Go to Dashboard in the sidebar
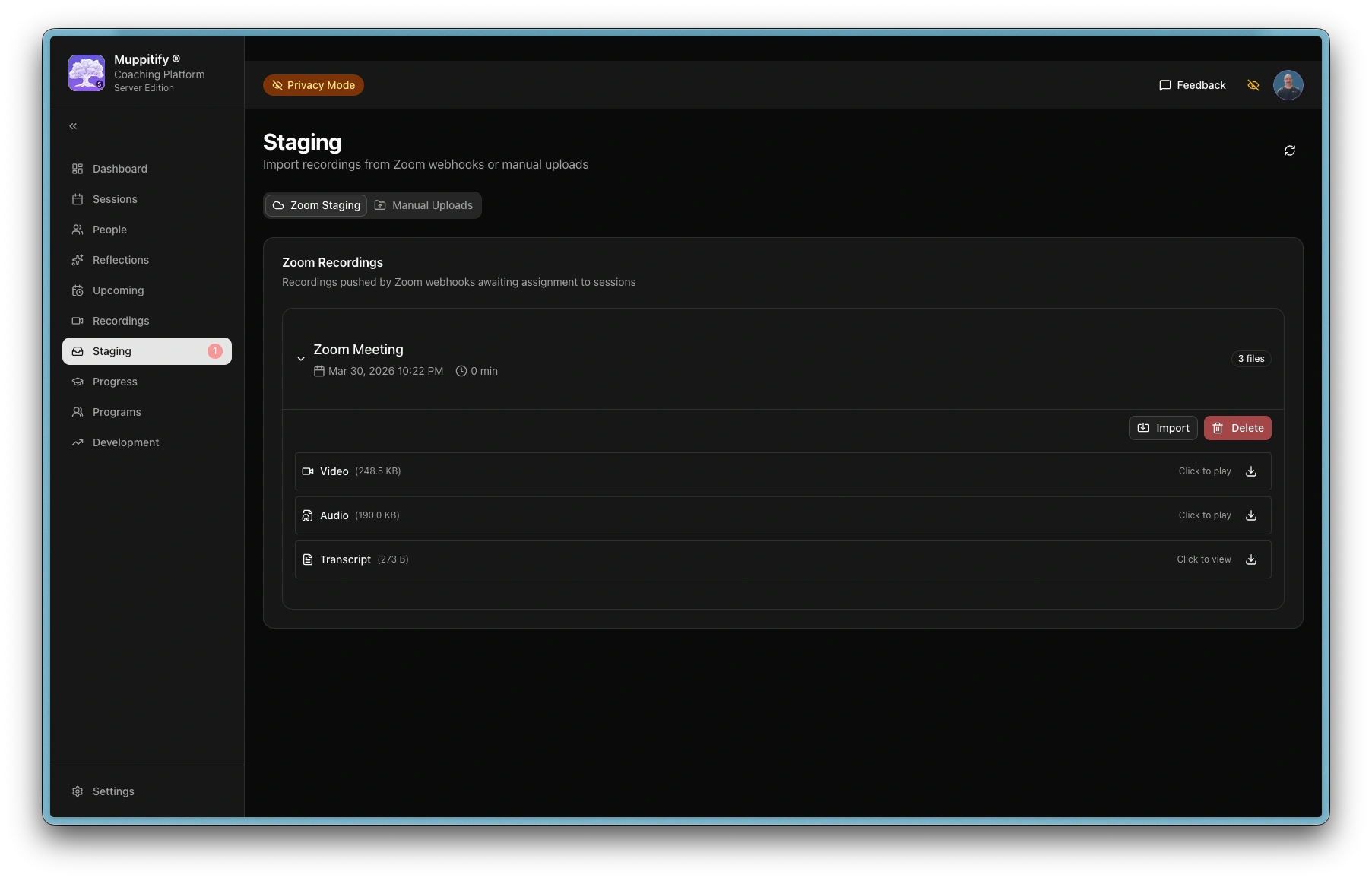The image size is (1372, 881). pos(119,169)
